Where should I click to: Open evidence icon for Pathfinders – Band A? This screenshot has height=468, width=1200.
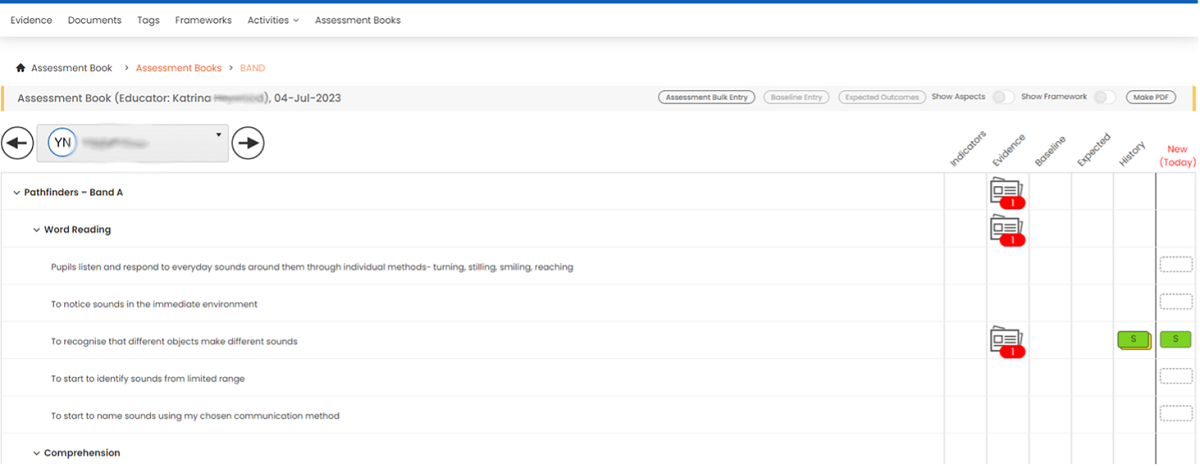coord(1008,193)
